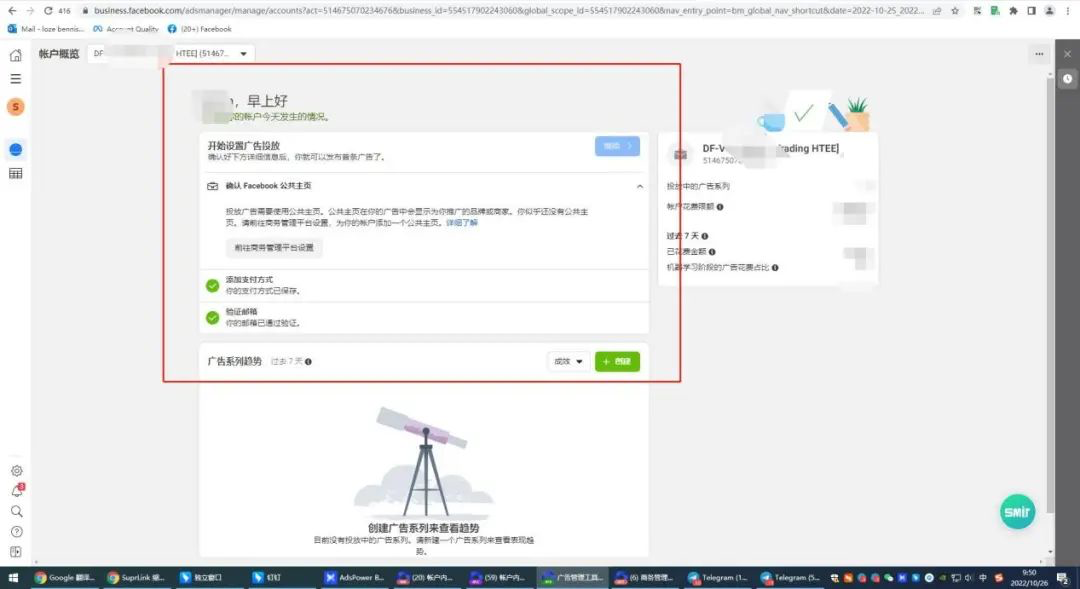Click the green 创建 button

(617, 361)
